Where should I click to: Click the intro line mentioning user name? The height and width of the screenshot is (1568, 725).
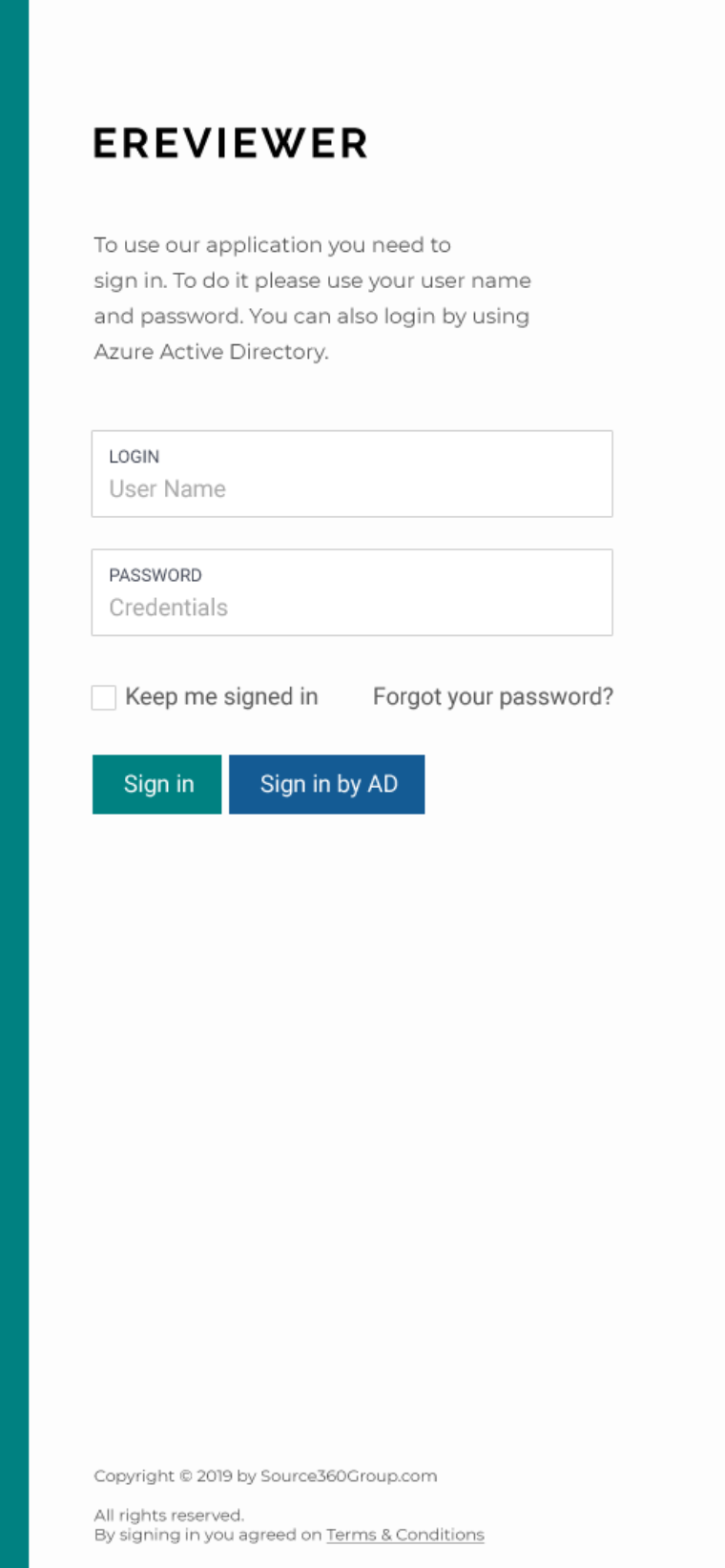pyautogui.click(x=312, y=280)
